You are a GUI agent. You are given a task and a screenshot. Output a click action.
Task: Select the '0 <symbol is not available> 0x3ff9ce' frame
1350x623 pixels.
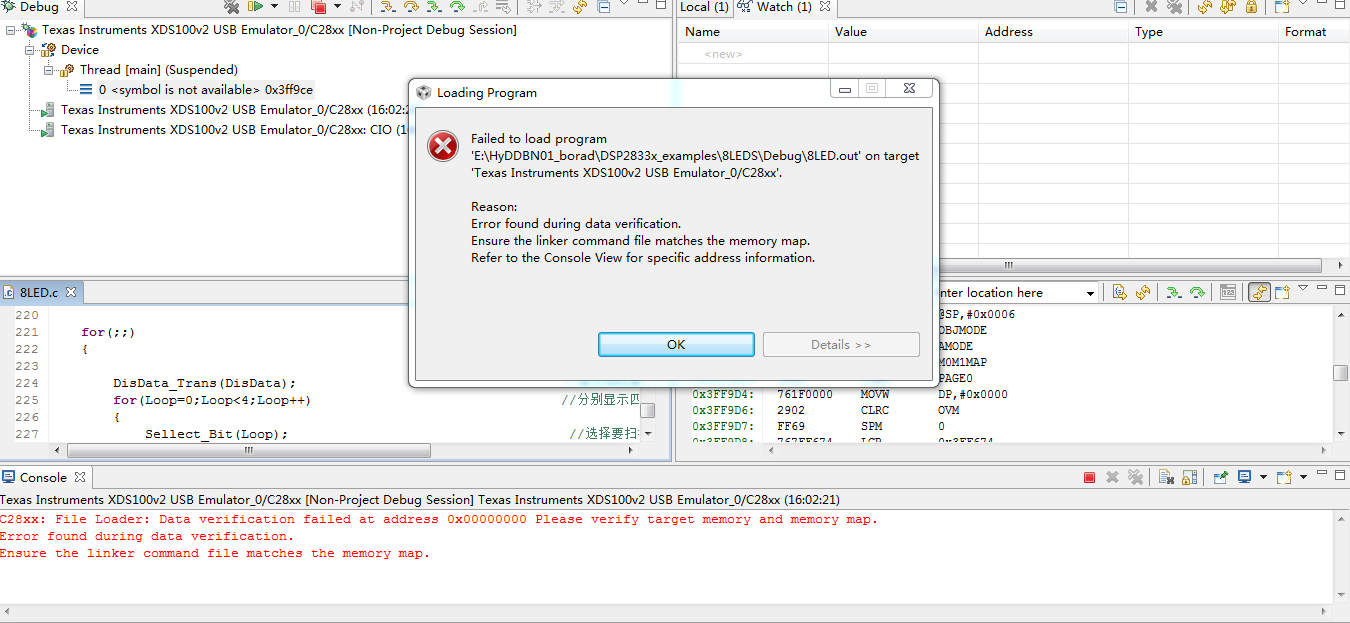[205, 90]
